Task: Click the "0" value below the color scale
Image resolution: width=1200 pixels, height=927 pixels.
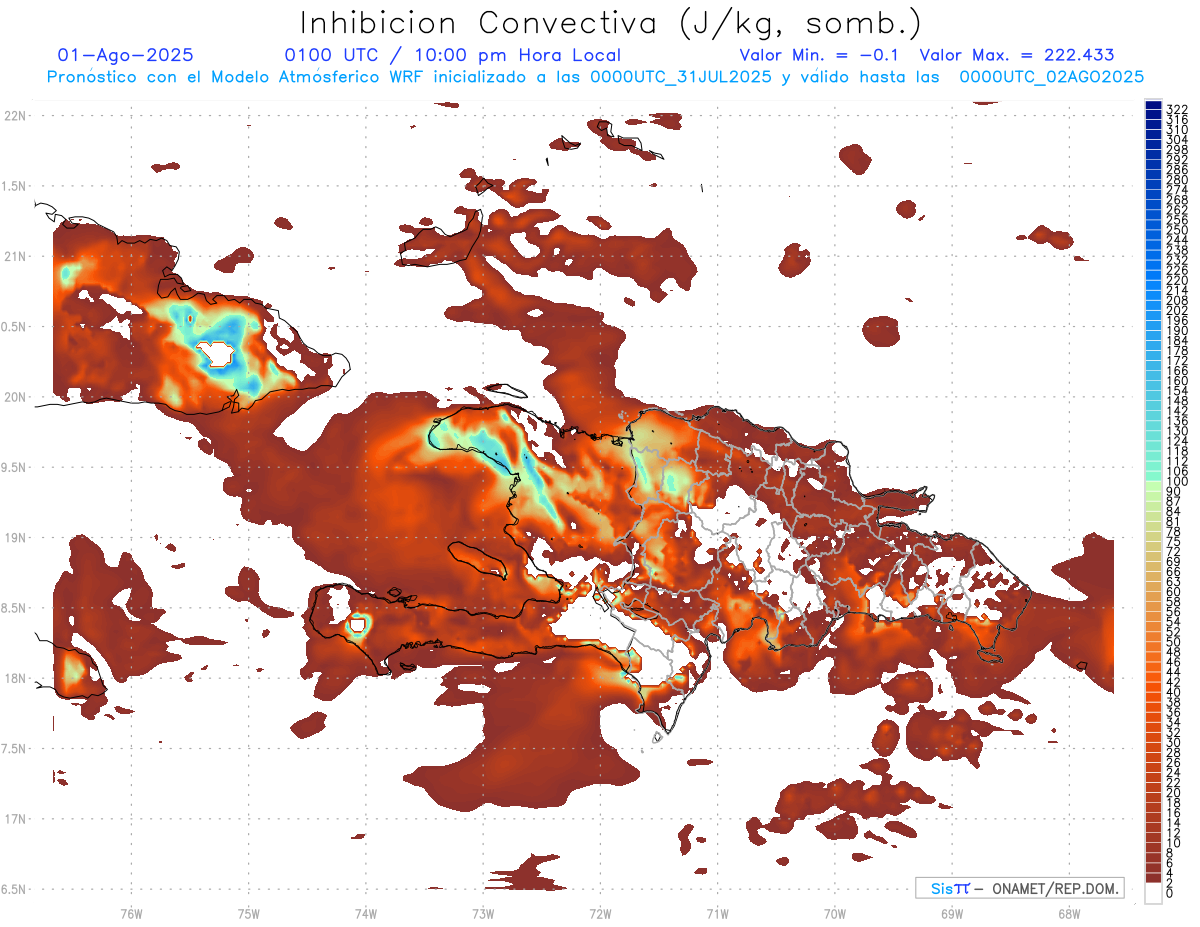Action: coord(1169,892)
